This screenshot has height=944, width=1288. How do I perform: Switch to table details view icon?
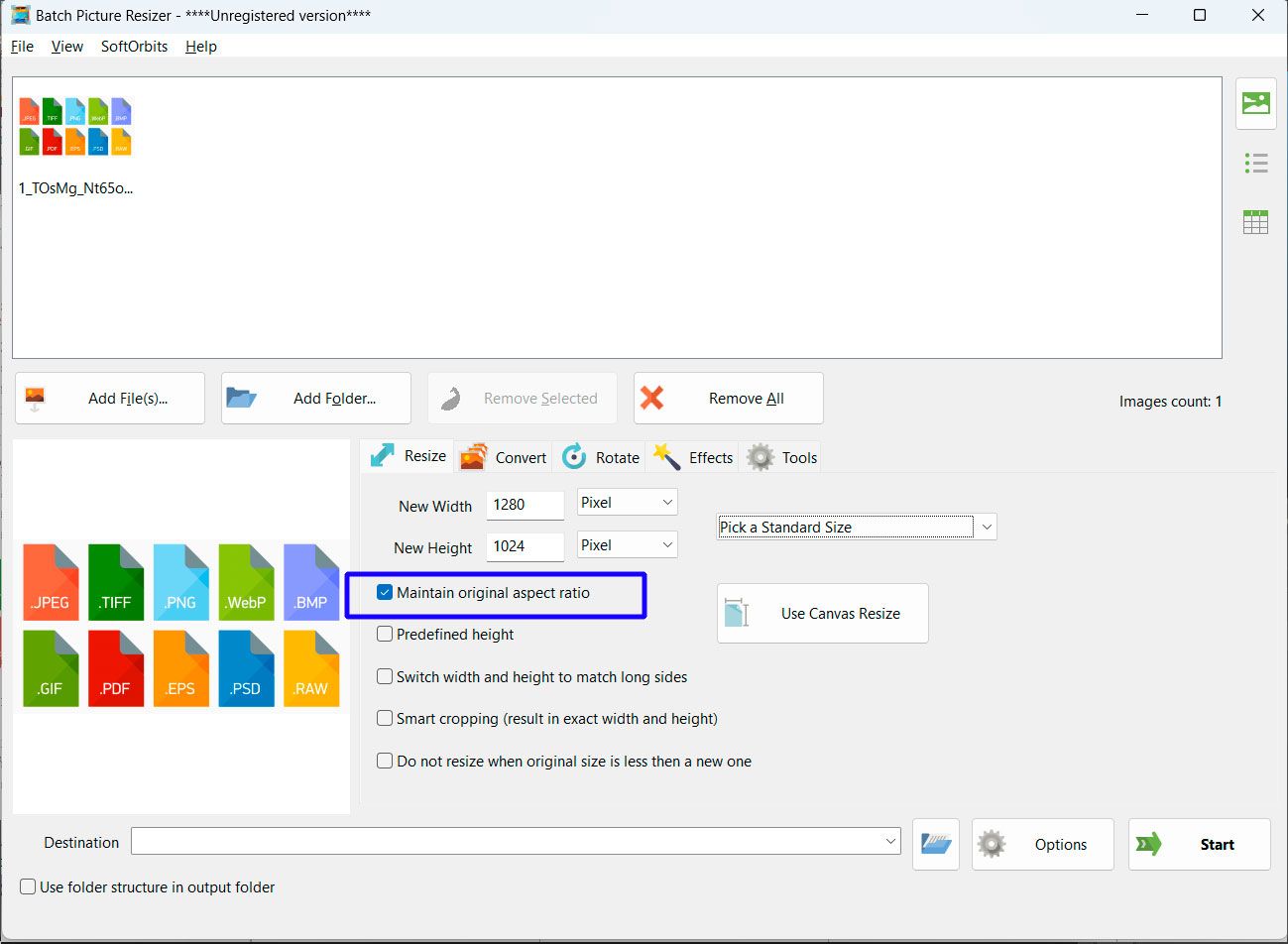1255,222
